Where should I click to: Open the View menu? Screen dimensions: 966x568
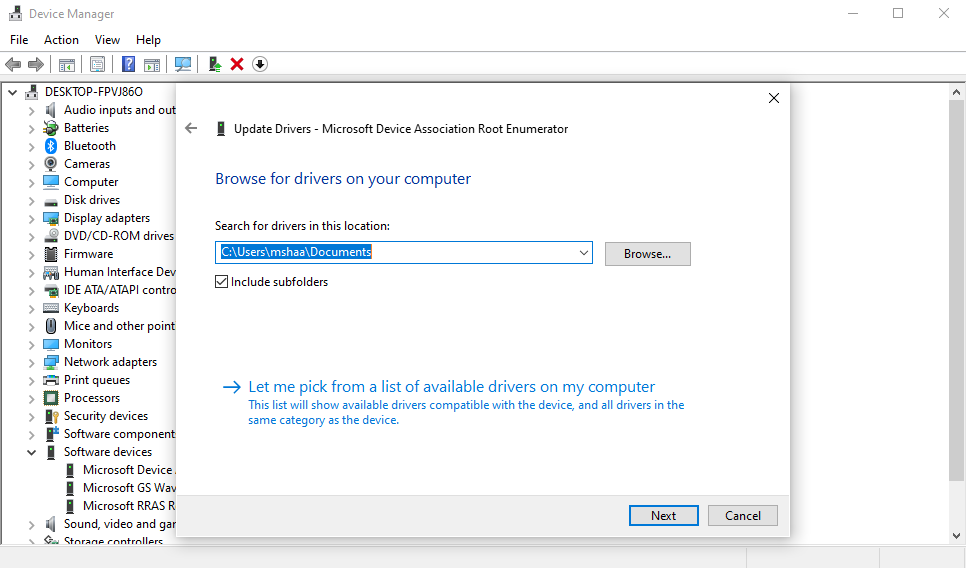coord(107,40)
